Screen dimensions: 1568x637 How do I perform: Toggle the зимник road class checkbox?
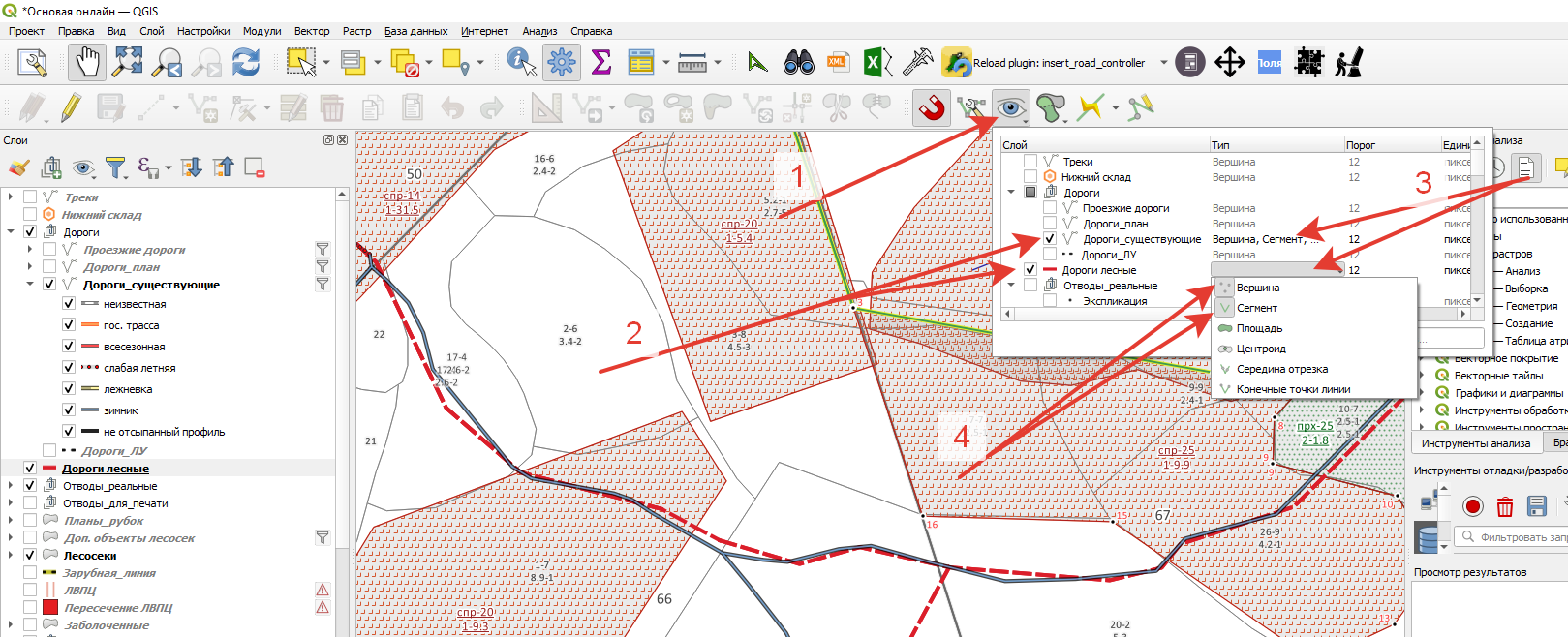[x=69, y=410]
